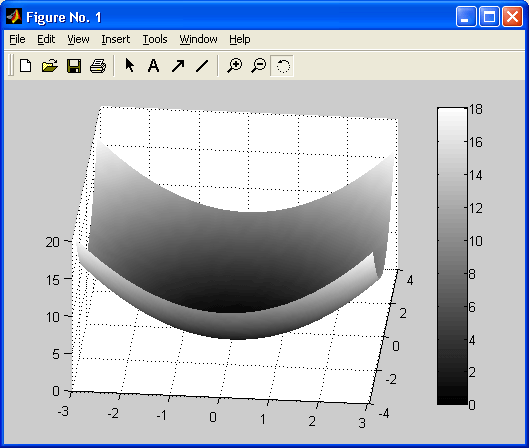Select the edit plot arrow pointer tool
Screen dimensions: 529x448
(130, 65)
